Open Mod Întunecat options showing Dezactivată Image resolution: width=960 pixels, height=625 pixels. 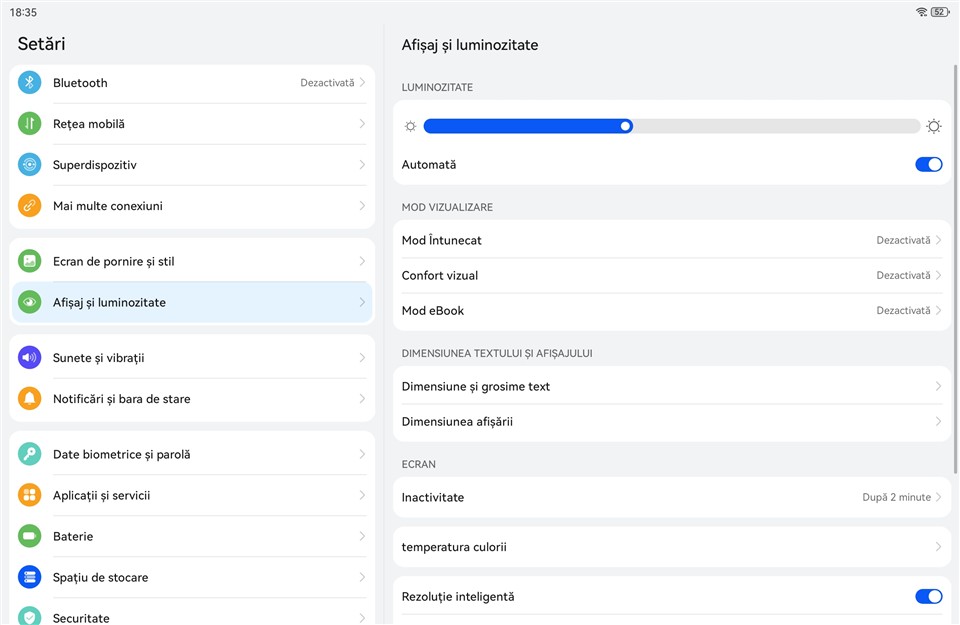click(x=908, y=241)
